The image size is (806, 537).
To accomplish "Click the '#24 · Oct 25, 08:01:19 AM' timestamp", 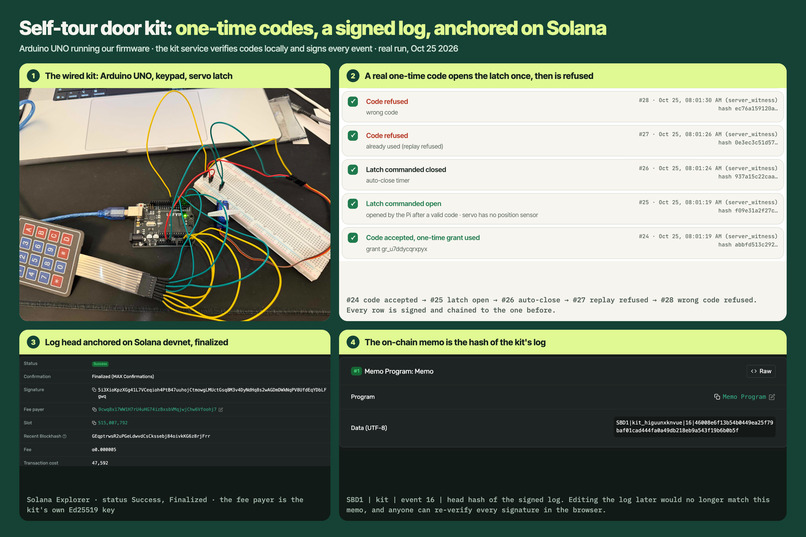I will point(708,236).
